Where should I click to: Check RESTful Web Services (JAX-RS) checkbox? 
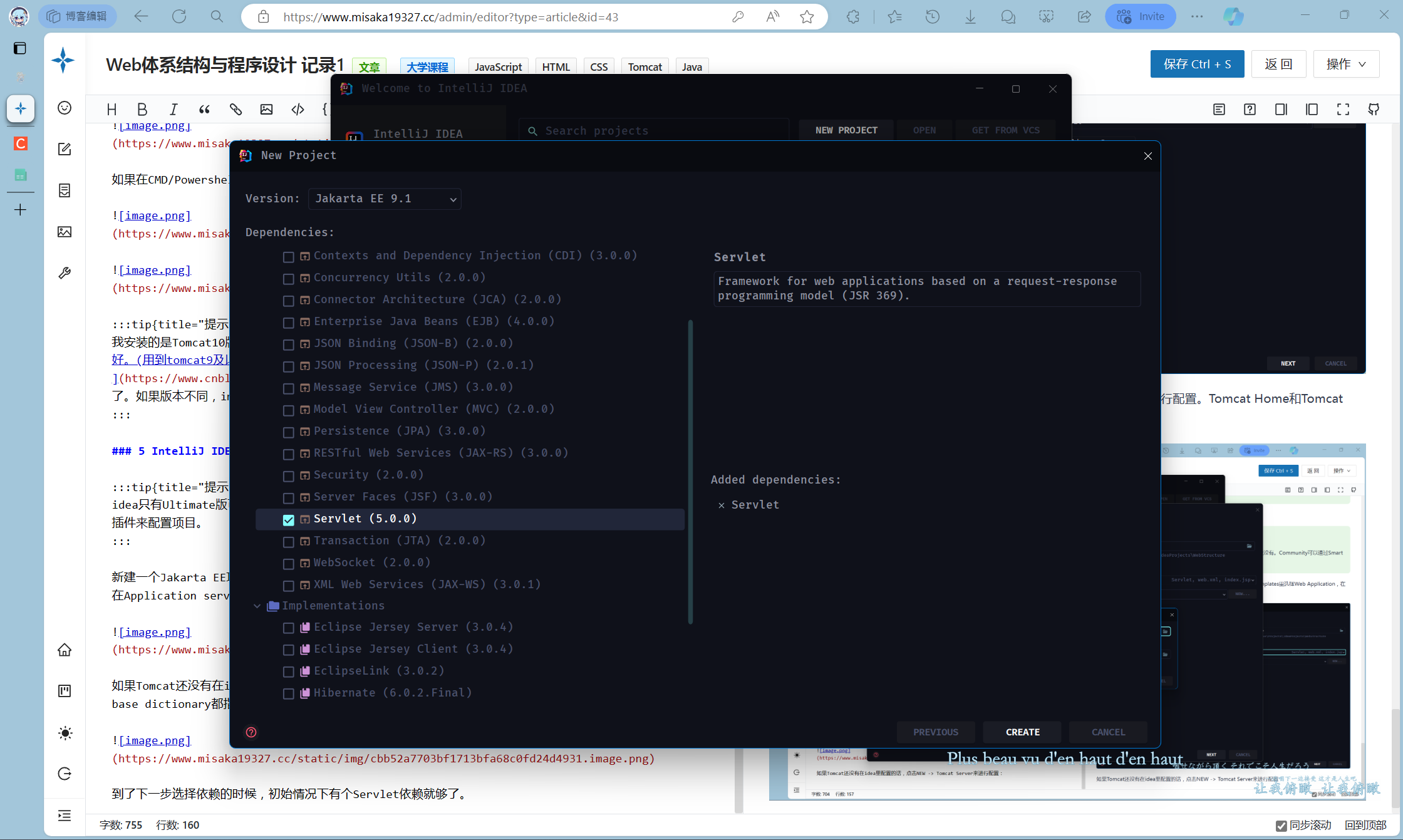tap(289, 454)
